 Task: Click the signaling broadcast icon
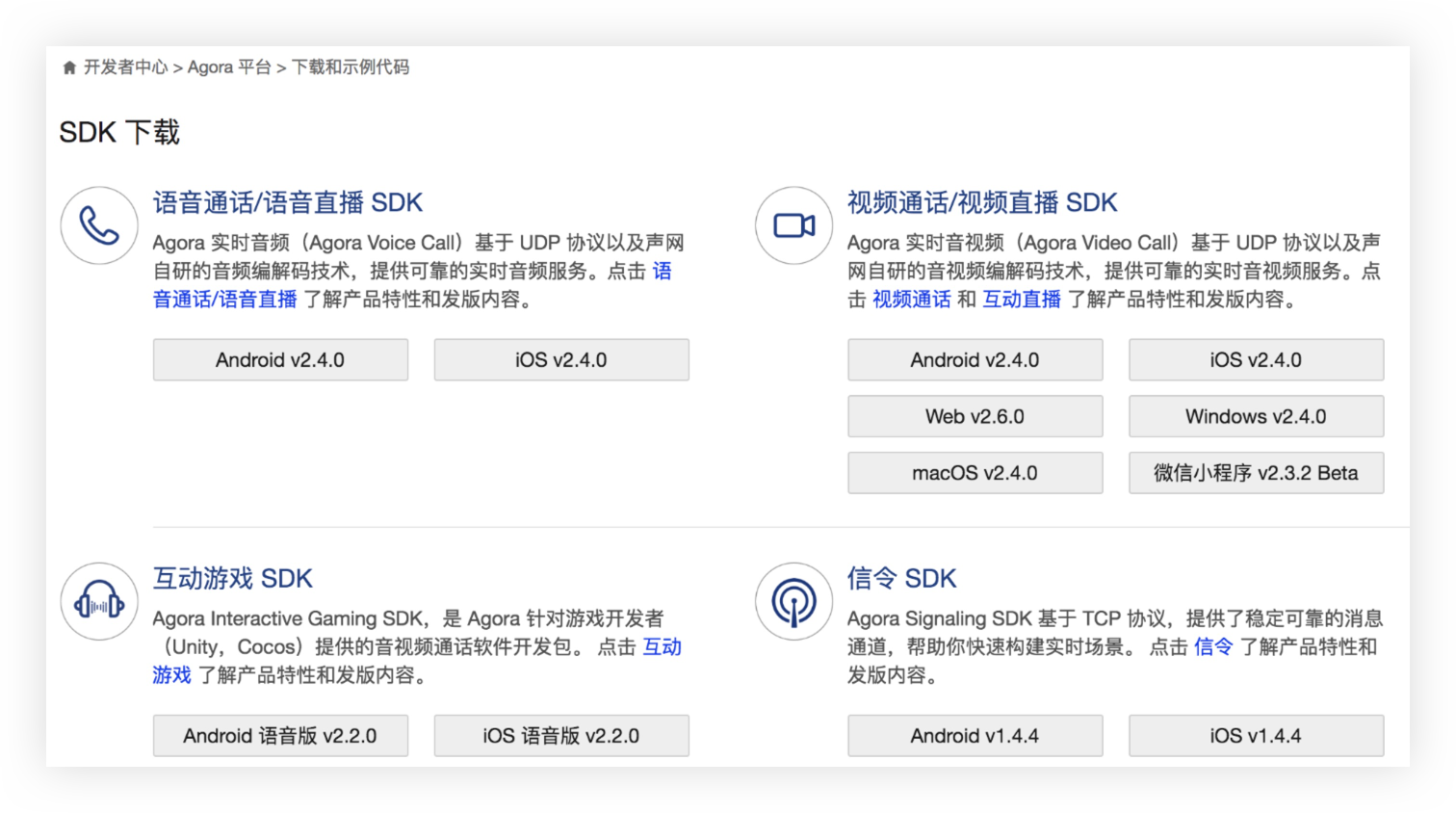click(x=794, y=602)
